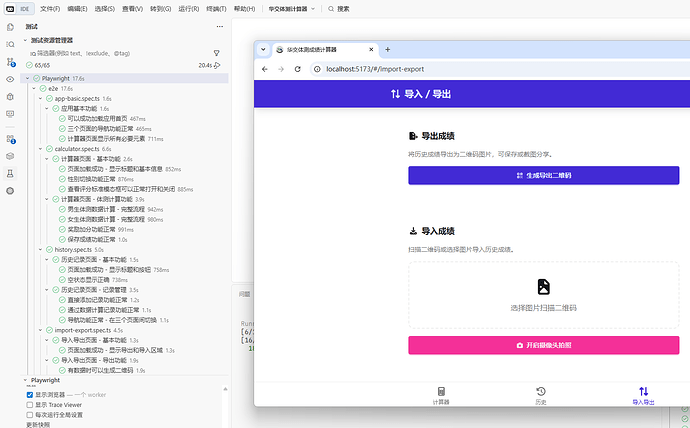The image size is (690, 428).
Task: Click the localhost:5173 address bar
Action: tap(500, 69)
